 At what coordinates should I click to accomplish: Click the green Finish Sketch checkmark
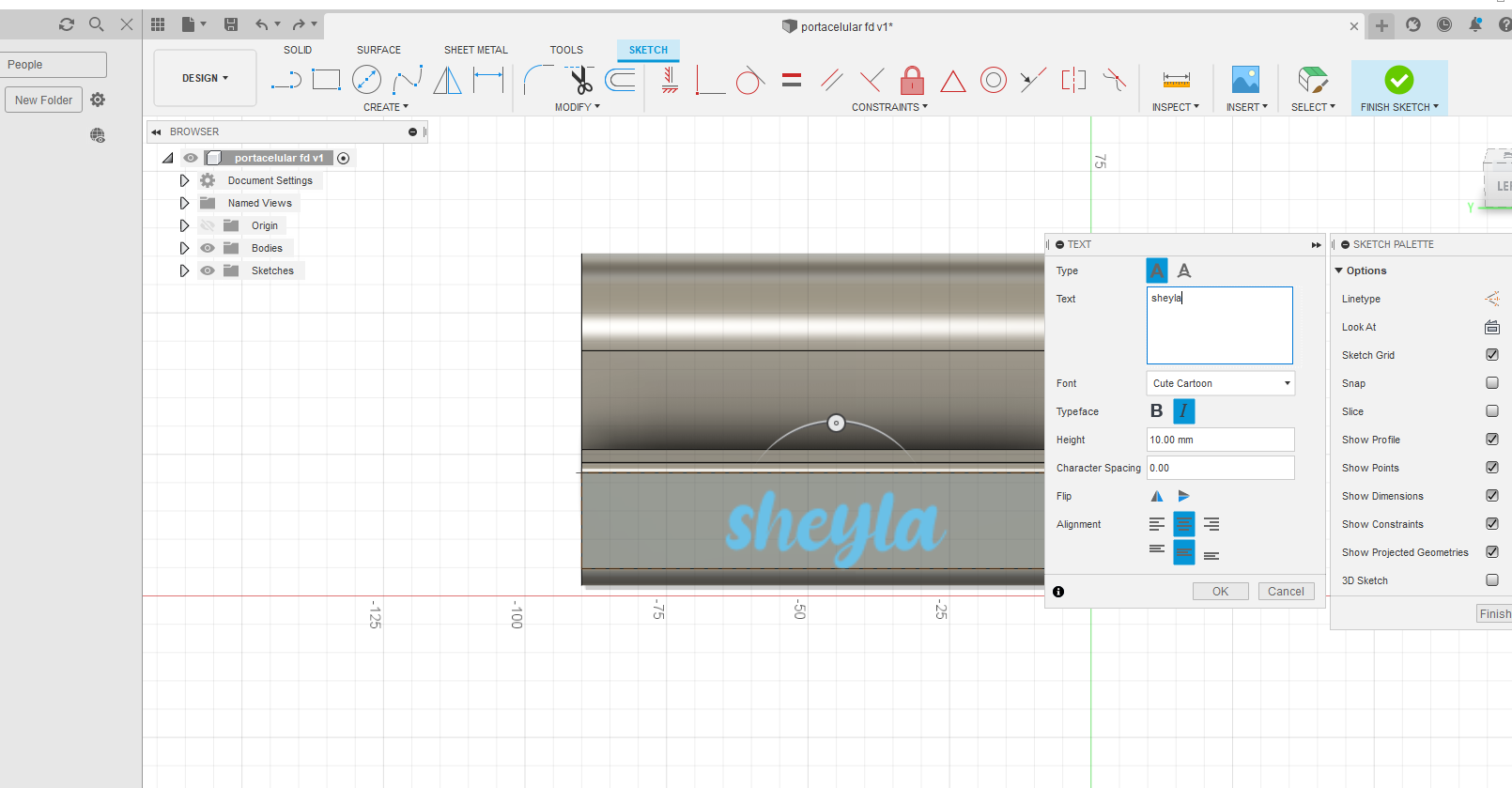coord(1398,80)
